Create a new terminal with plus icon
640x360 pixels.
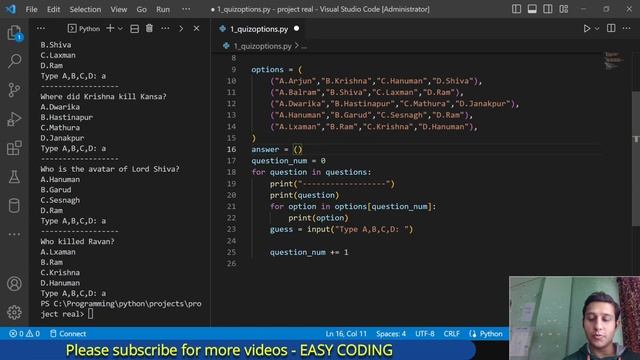110,29
